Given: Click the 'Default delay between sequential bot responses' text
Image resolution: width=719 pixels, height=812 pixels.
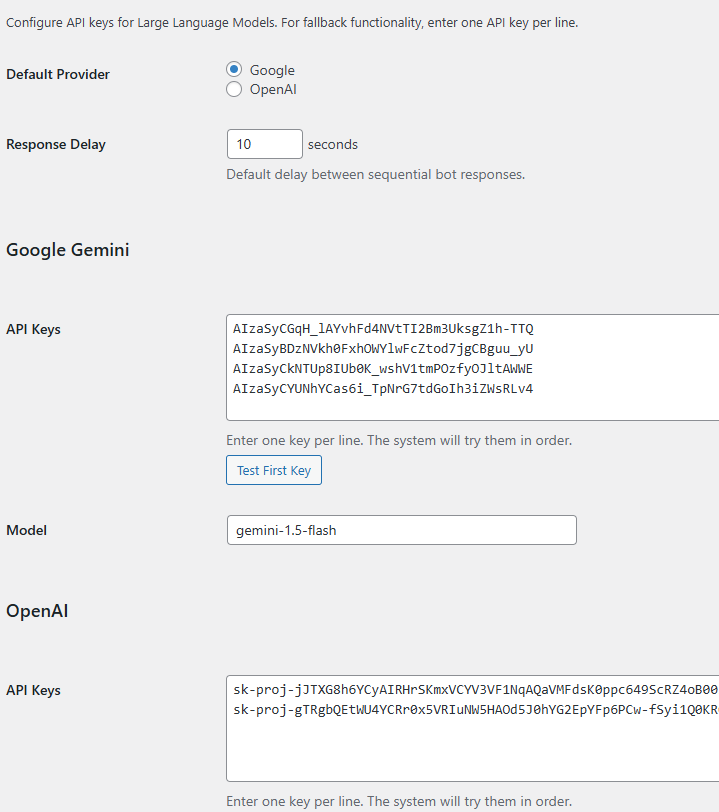Looking at the screenshot, I should [x=376, y=175].
